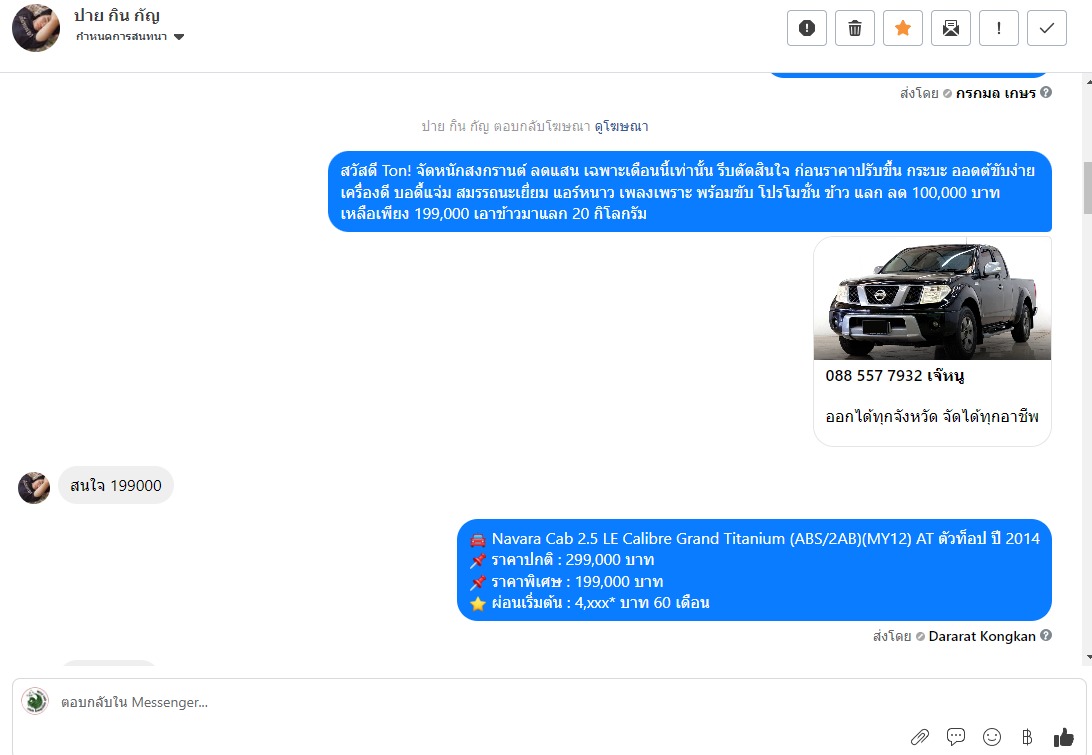1092x755 pixels.
Task: Click the help icon beside Dararat Kongkan
Action: pos(1045,635)
